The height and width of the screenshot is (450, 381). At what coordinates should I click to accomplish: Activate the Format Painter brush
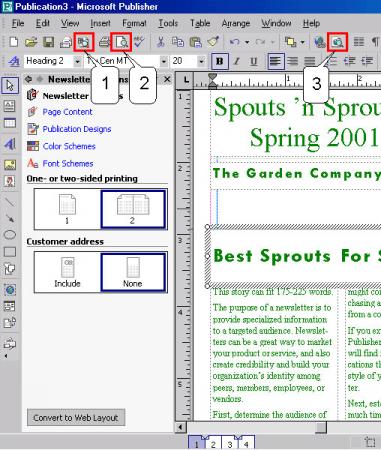(213, 42)
